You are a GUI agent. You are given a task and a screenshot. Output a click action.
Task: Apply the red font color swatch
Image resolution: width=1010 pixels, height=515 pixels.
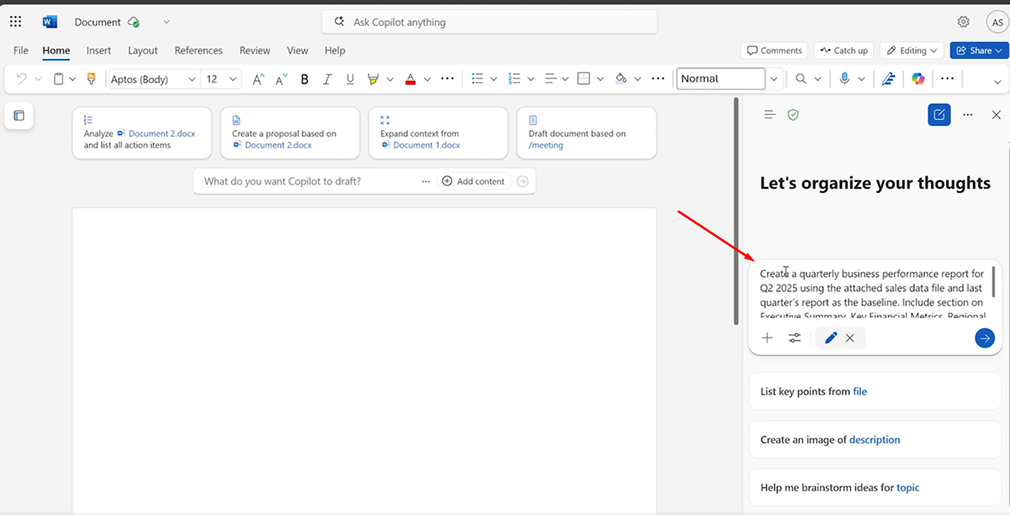[410, 79]
